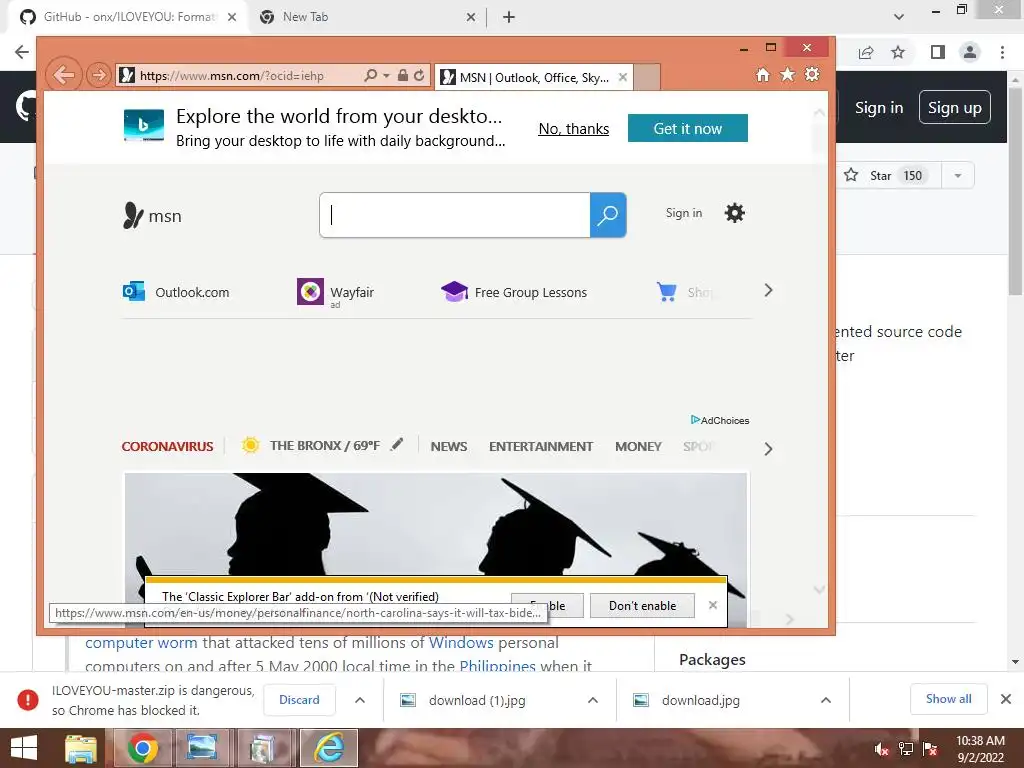
Task: Open File Explorer from taskbar
Action: [x=81, y=748]
